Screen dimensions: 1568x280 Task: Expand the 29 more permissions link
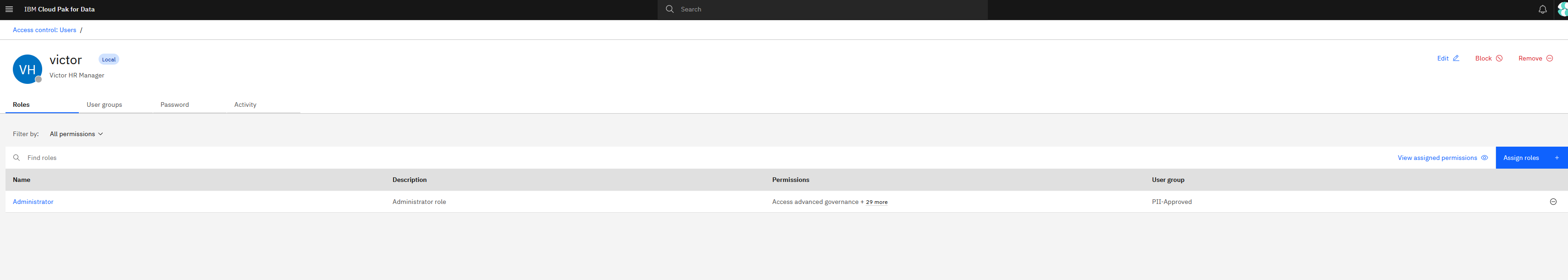(876, 202)
